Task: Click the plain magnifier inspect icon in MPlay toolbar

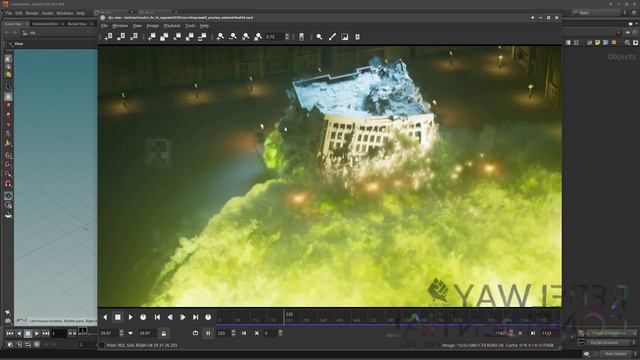Action: click(319, 37)
